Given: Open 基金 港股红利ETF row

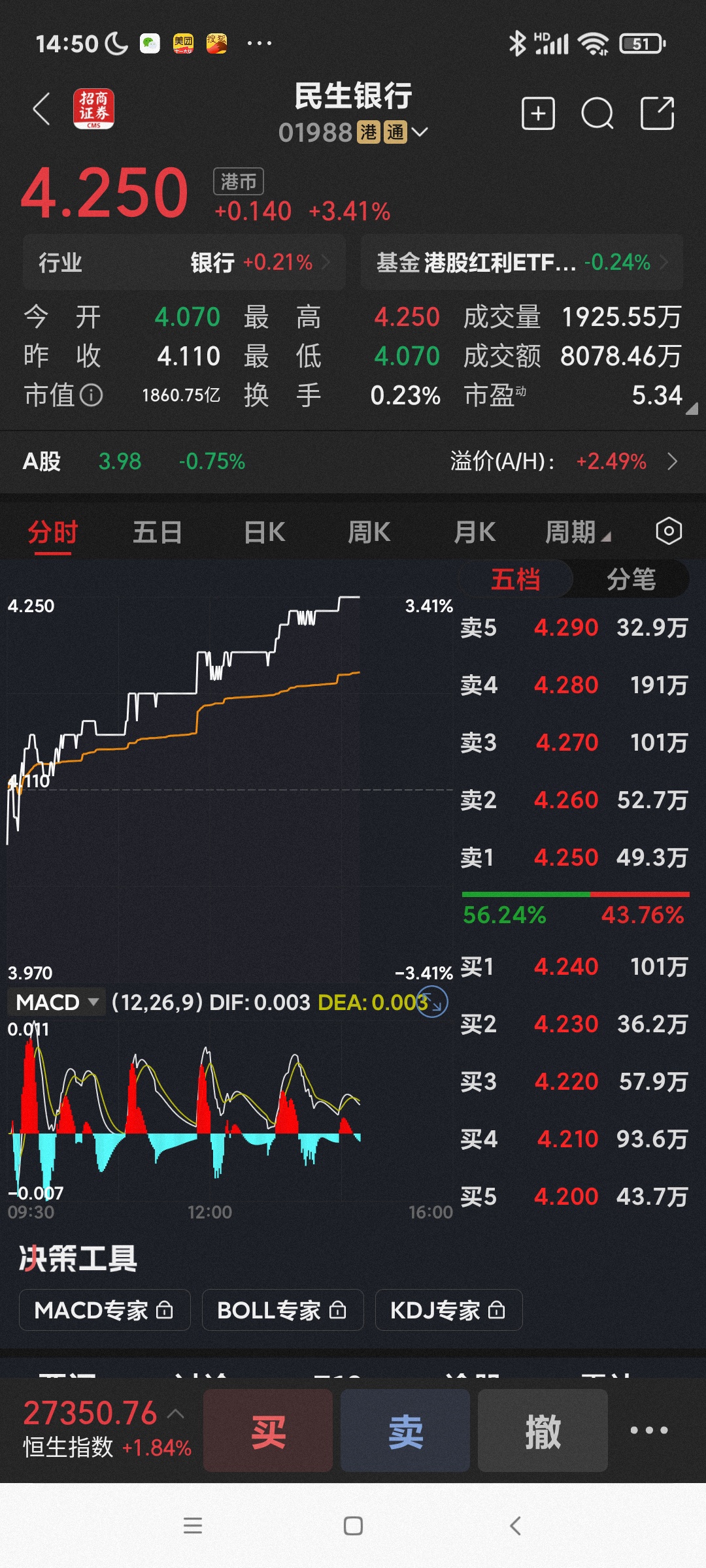Looking at the screenshot, I should 522,263.
